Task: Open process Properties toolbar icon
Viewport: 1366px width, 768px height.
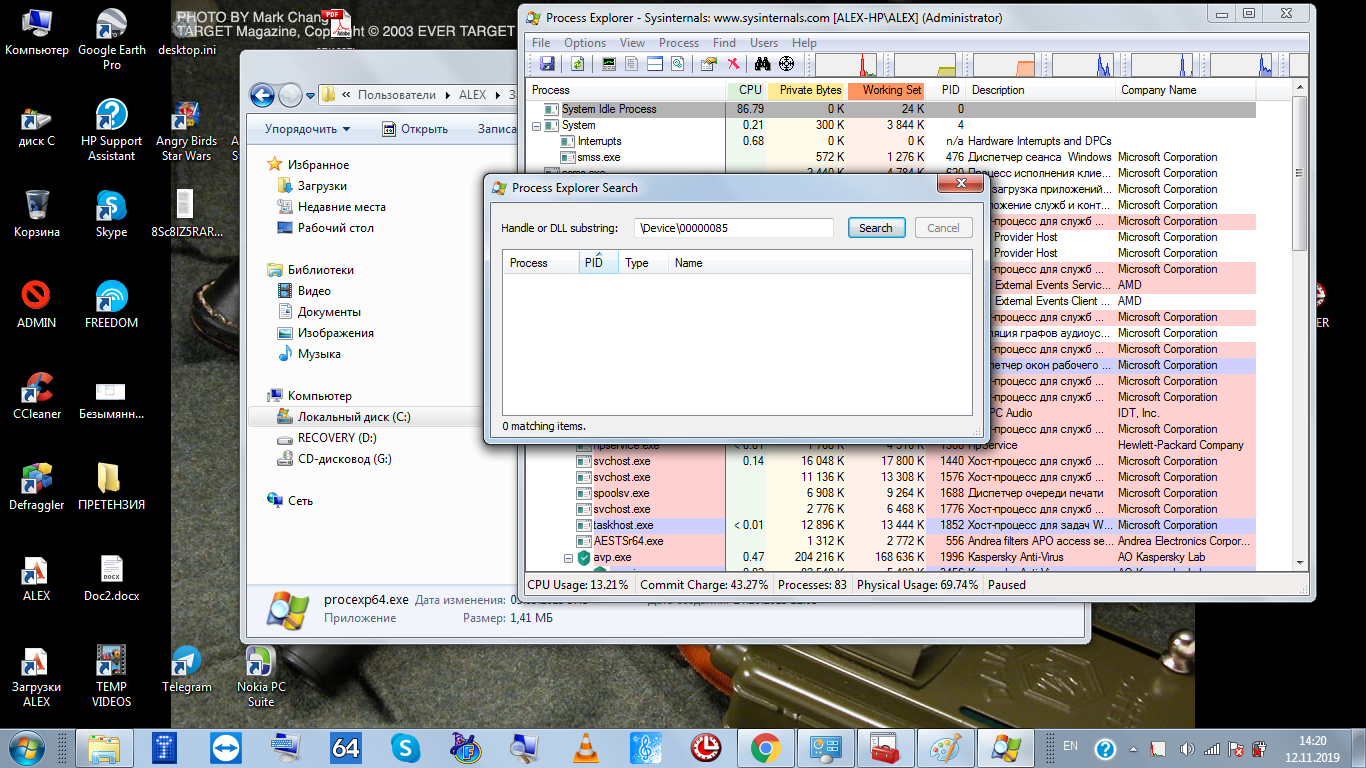Action: [x=709, y=64]
